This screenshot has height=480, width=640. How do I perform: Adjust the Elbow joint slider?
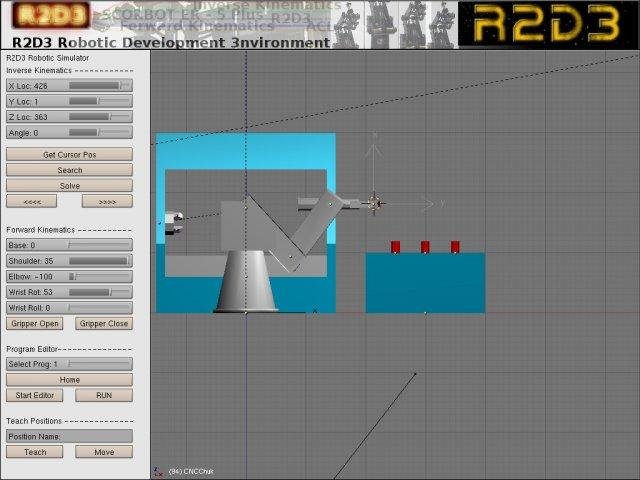69,277
